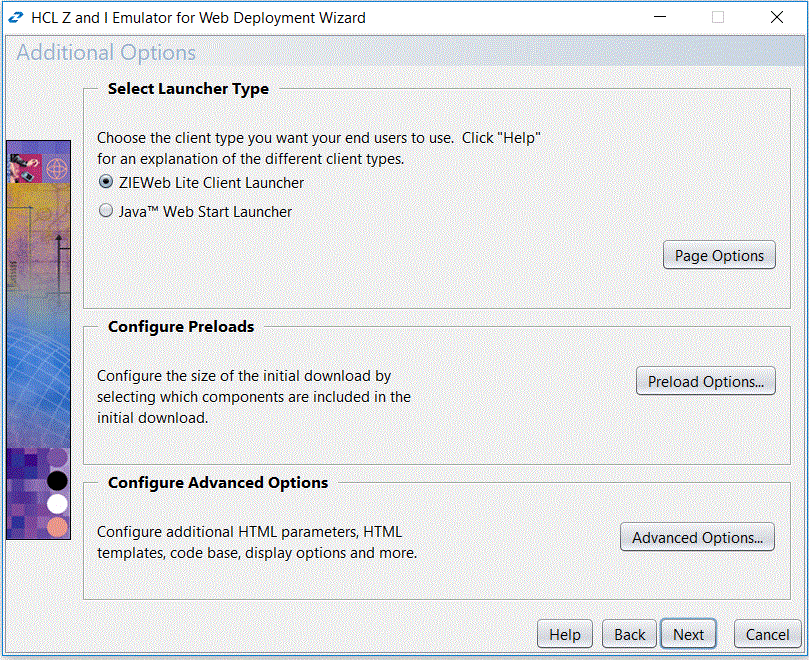Open the Preload Options dialog

tap(705, 381)
